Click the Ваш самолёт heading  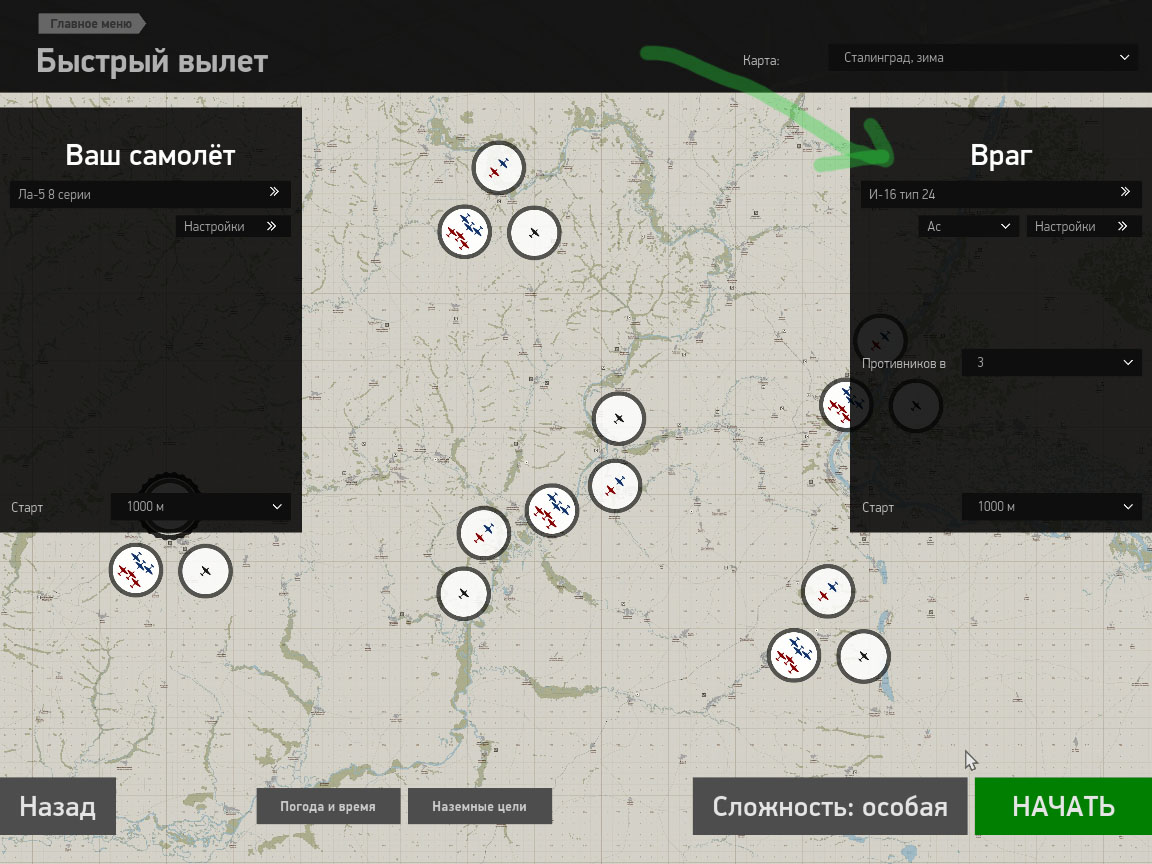point(151,155)
